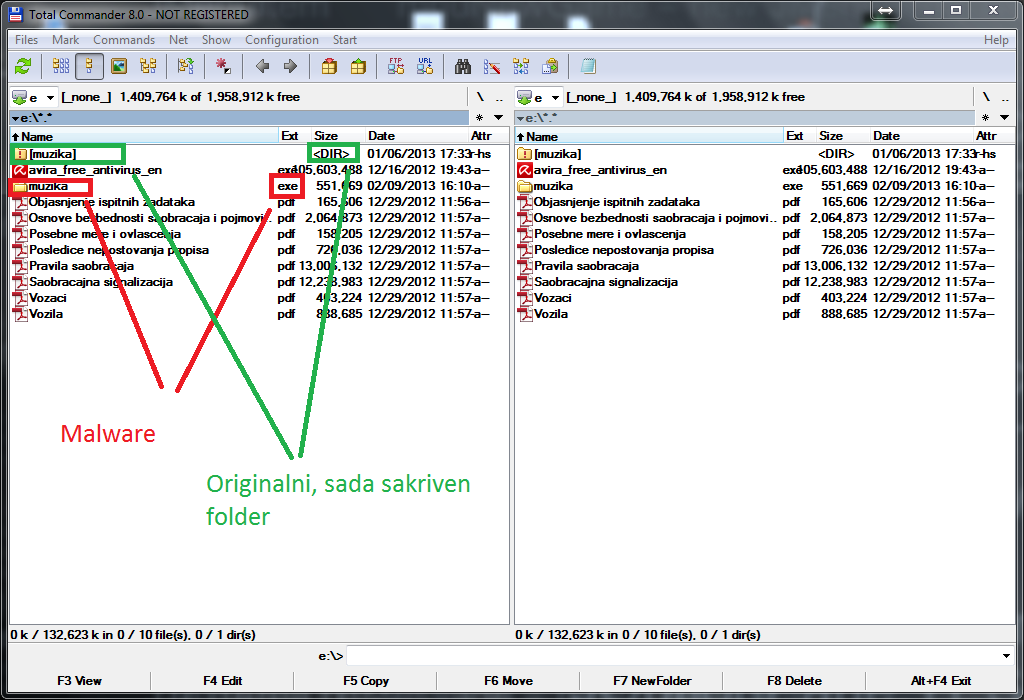Image resolution: width=1024 pixels, height=700 pixels.
Task: Click the Reread source refresh icon
Action: (x=23, y=66)
